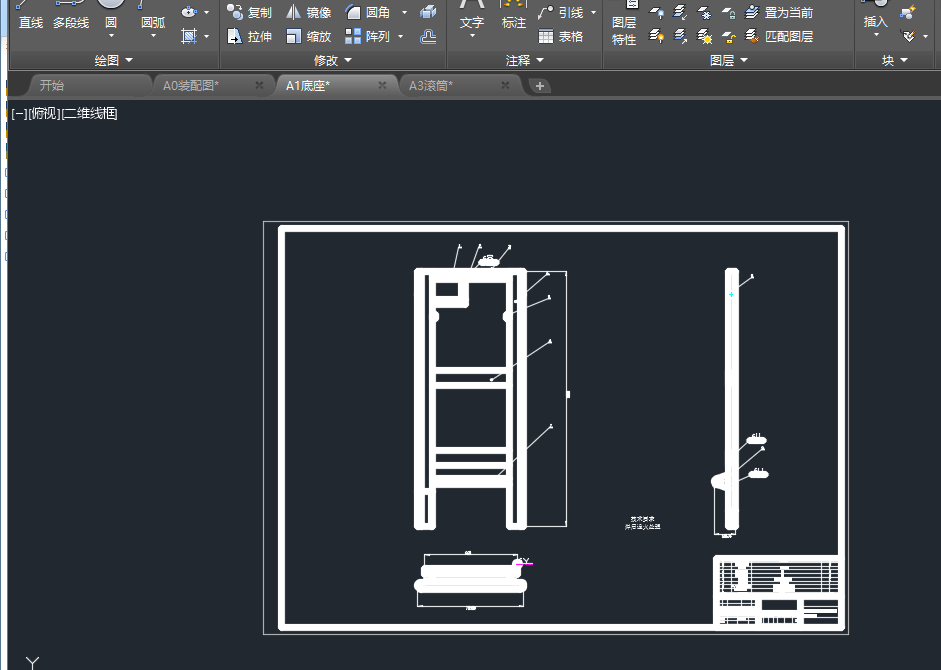Open the 圆弧 arc options dropdown arrow
This screenshot has width=941, height=670.
(153, 36)
